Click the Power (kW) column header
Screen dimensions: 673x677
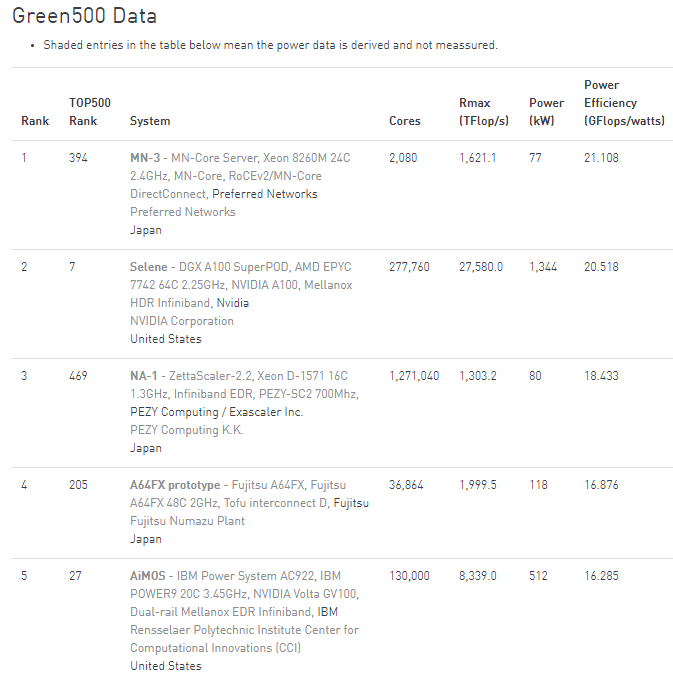pos(546,112)
